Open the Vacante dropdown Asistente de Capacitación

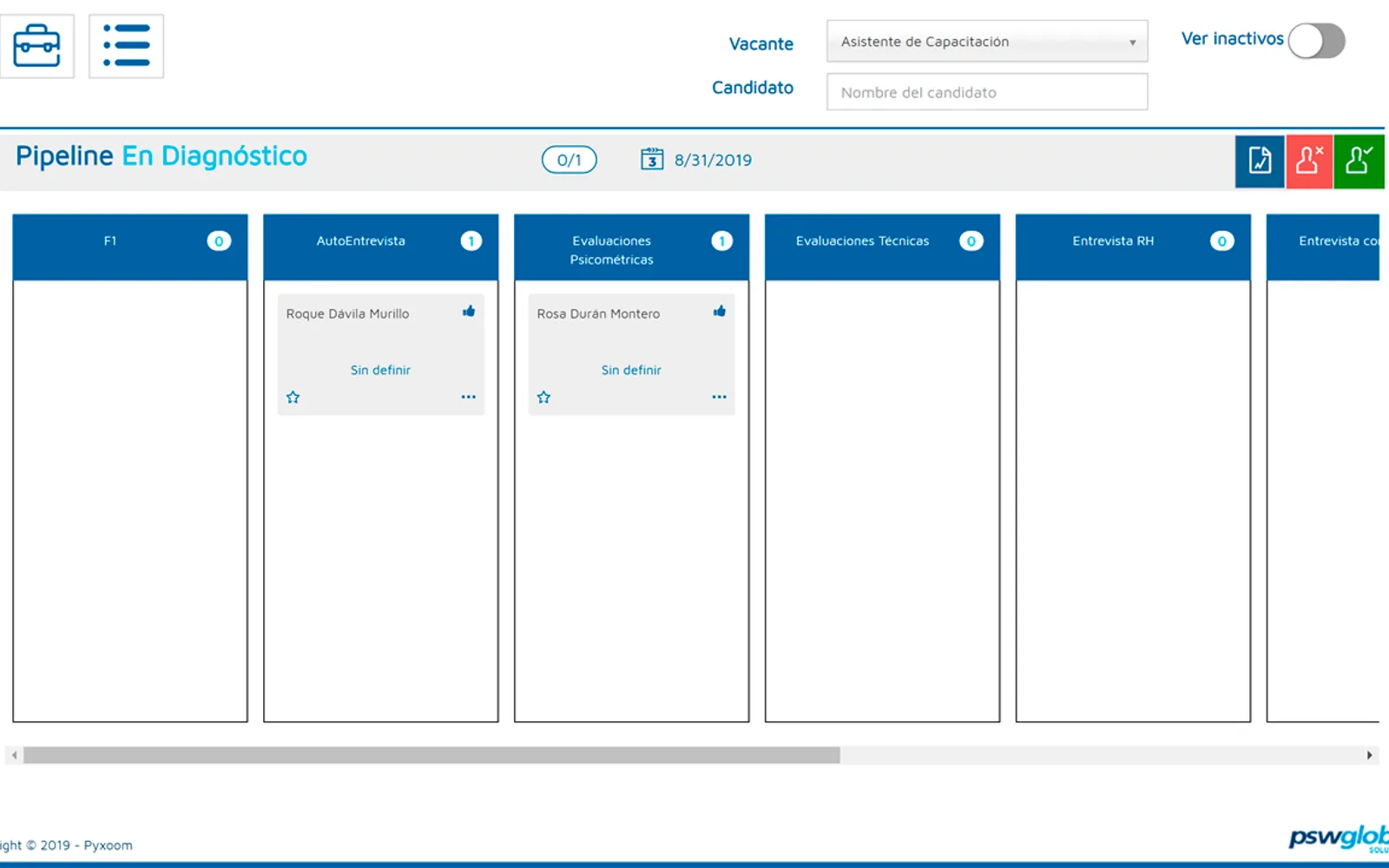coord(987,42)
